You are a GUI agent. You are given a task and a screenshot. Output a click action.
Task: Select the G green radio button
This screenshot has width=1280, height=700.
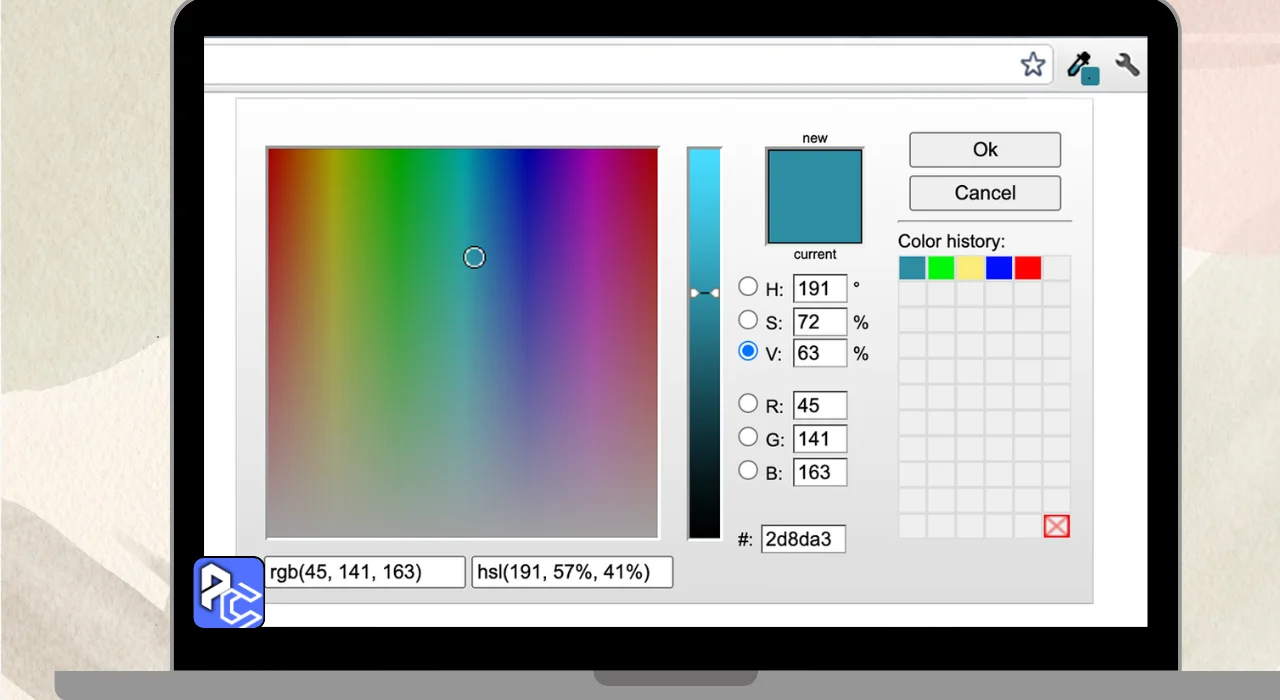click(748, 436)
